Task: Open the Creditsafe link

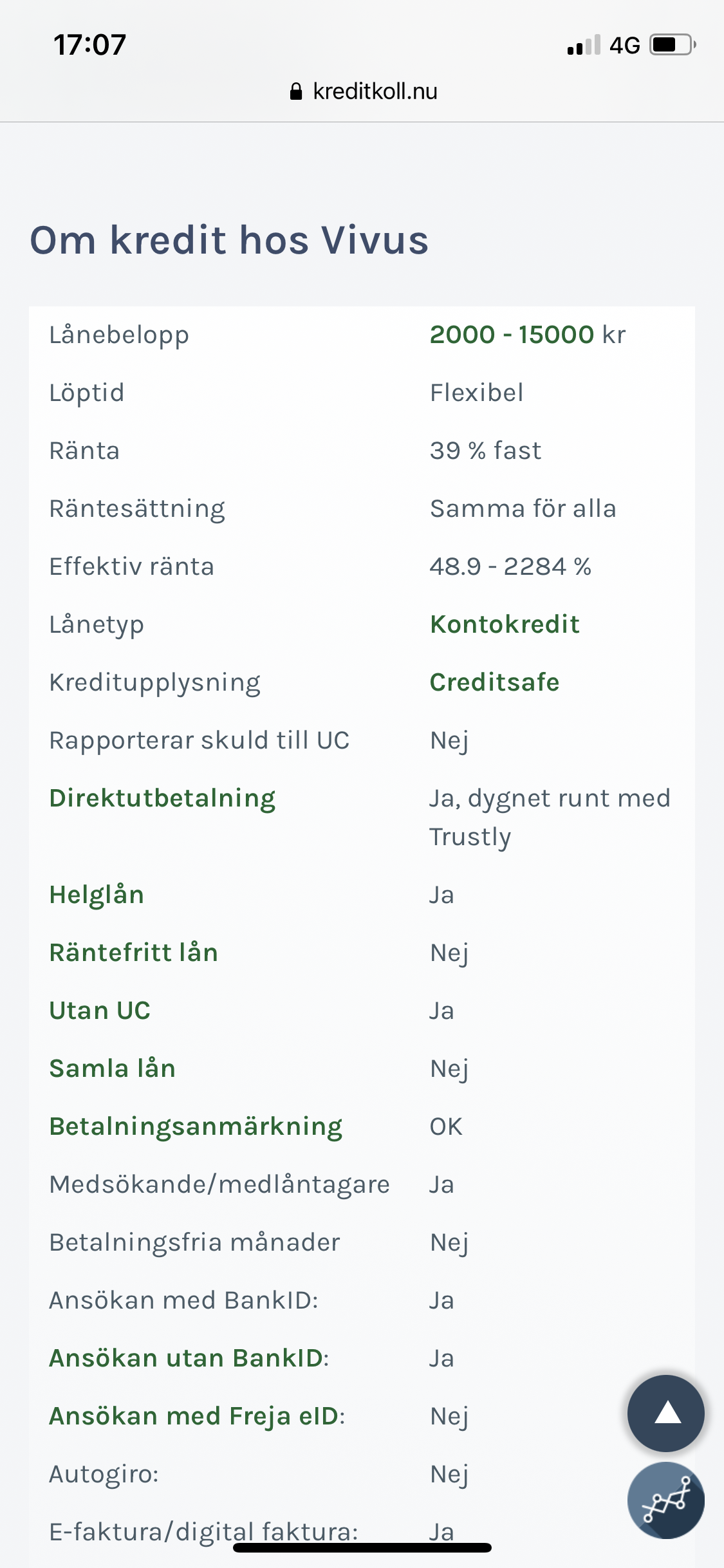Action: [x=494, y=682]
